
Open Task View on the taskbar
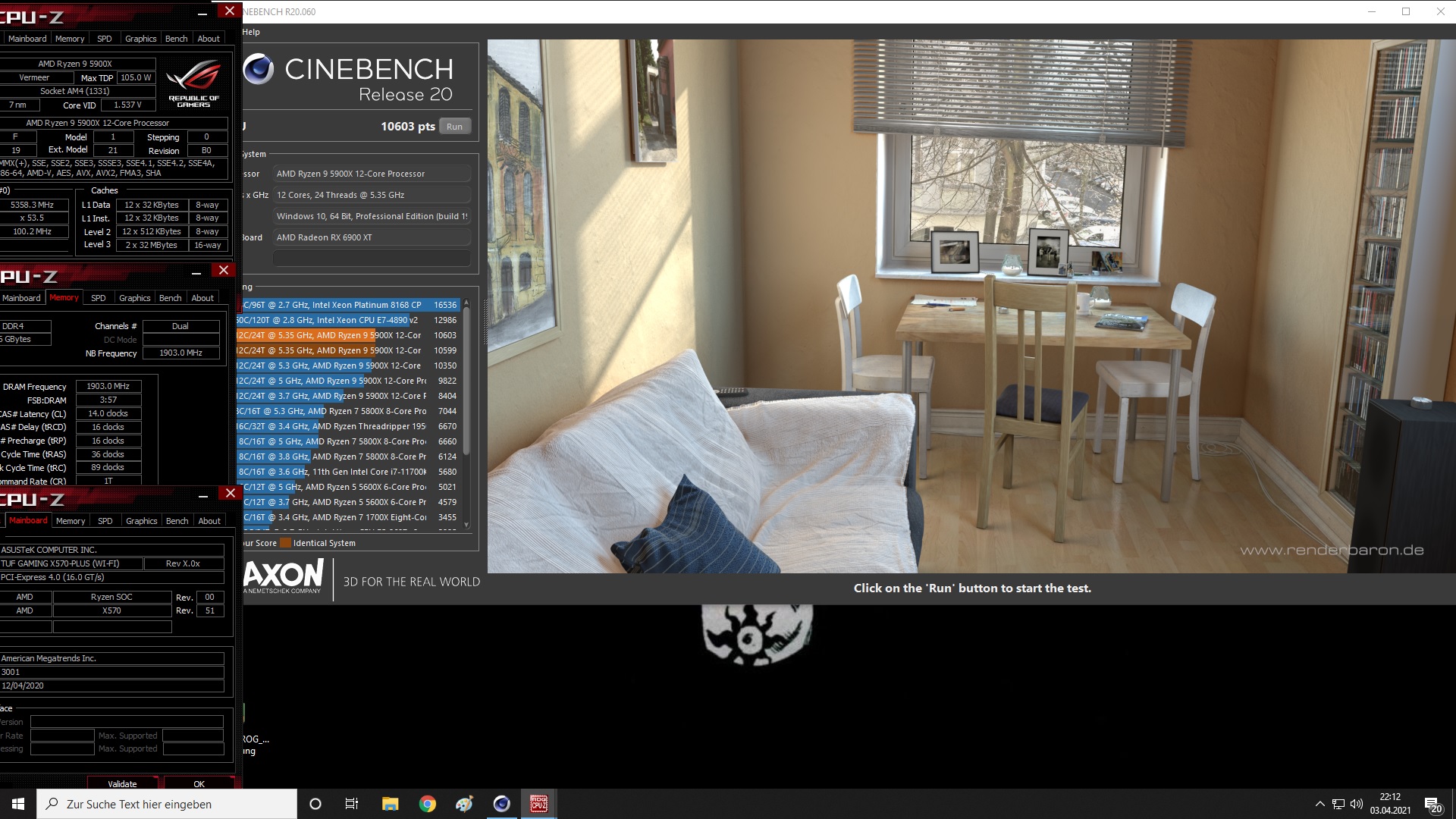352,804
